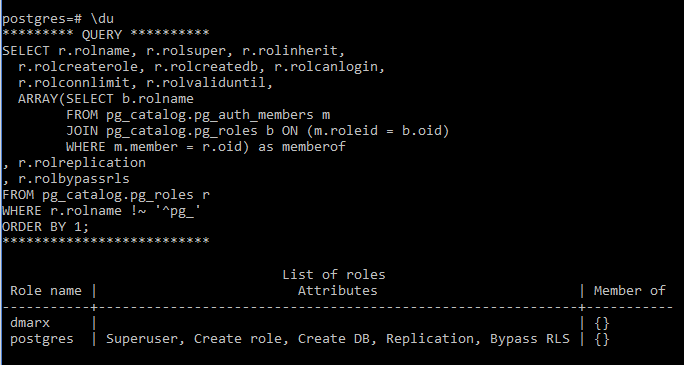Click the Member of column header

pyautogui.click(x=629, y=291)
